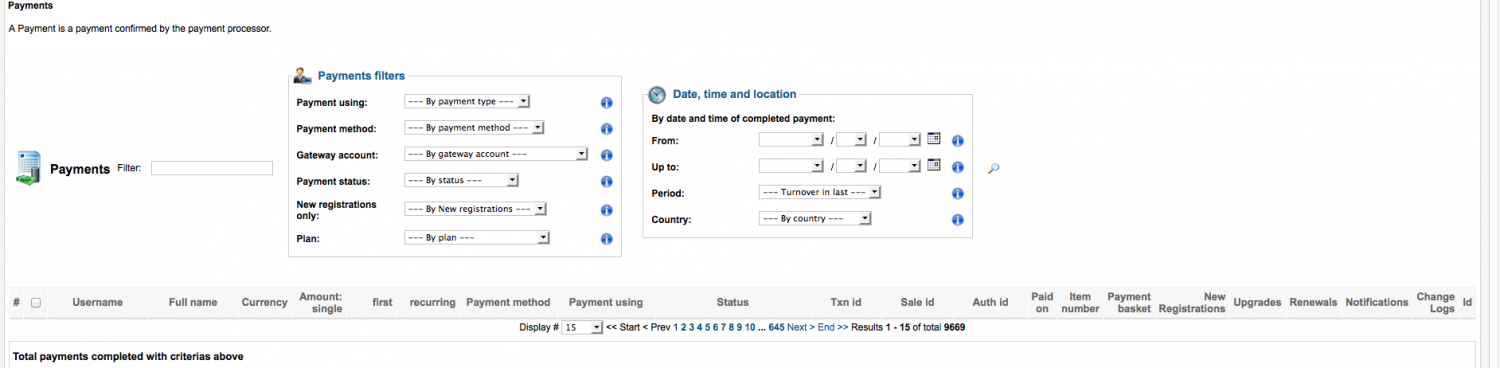Toggle the select-all checkbox in table header
The image size is (1500, 368).
(x=36, y=303)
